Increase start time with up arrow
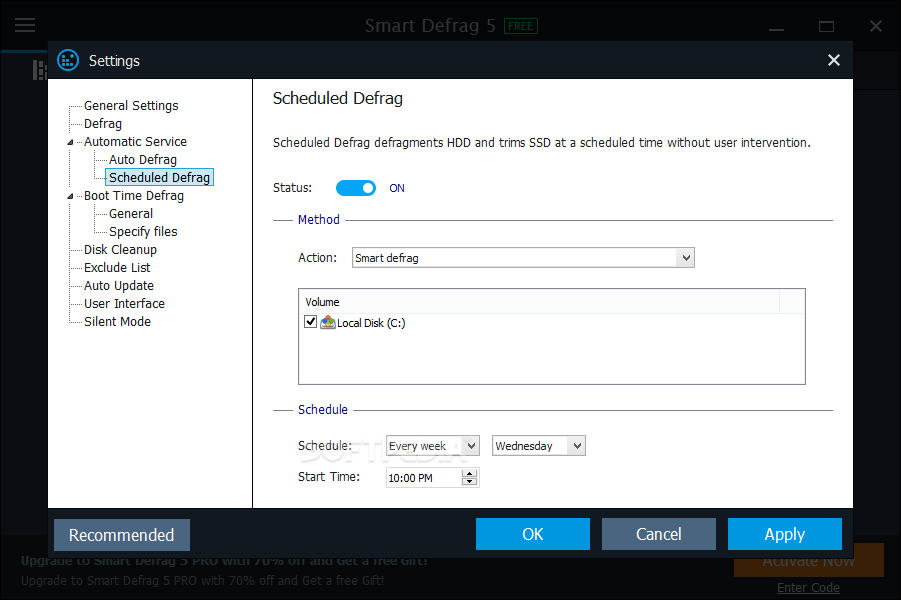 469,474
